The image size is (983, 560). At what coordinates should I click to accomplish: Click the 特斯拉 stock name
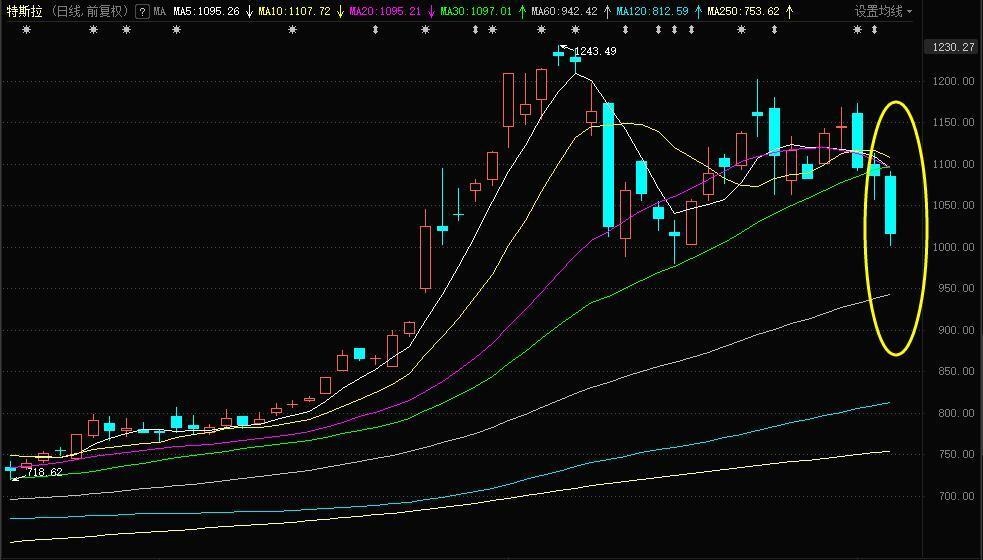point(24,12)
